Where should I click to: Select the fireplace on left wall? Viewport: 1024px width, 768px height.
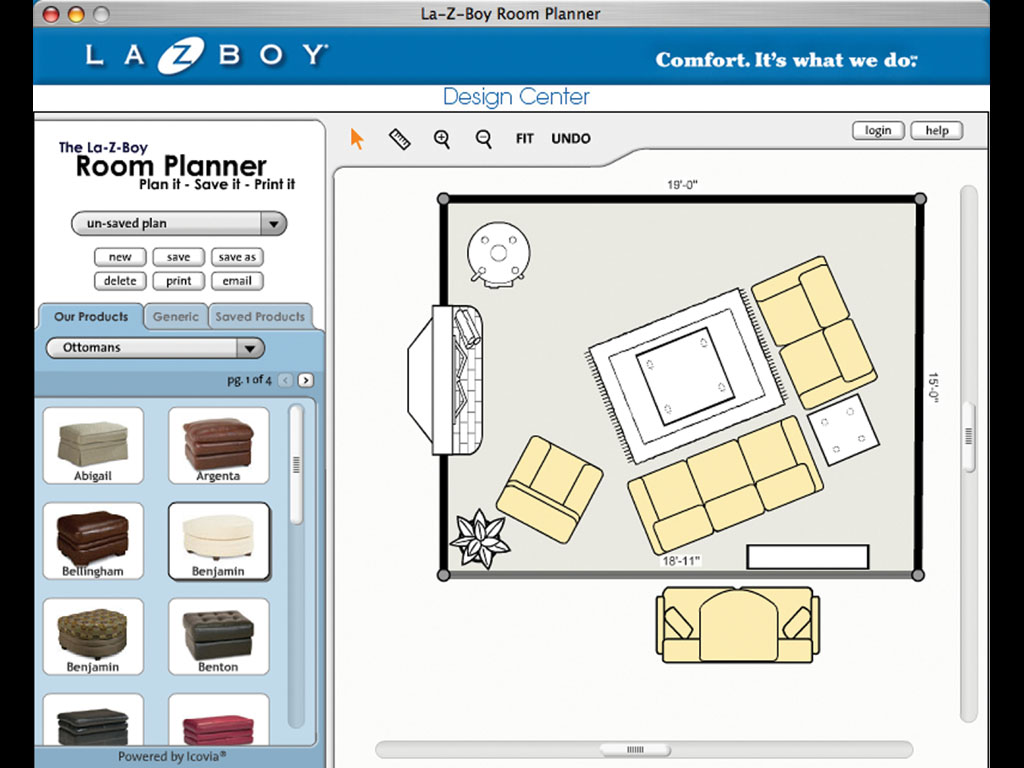[445, 380]
